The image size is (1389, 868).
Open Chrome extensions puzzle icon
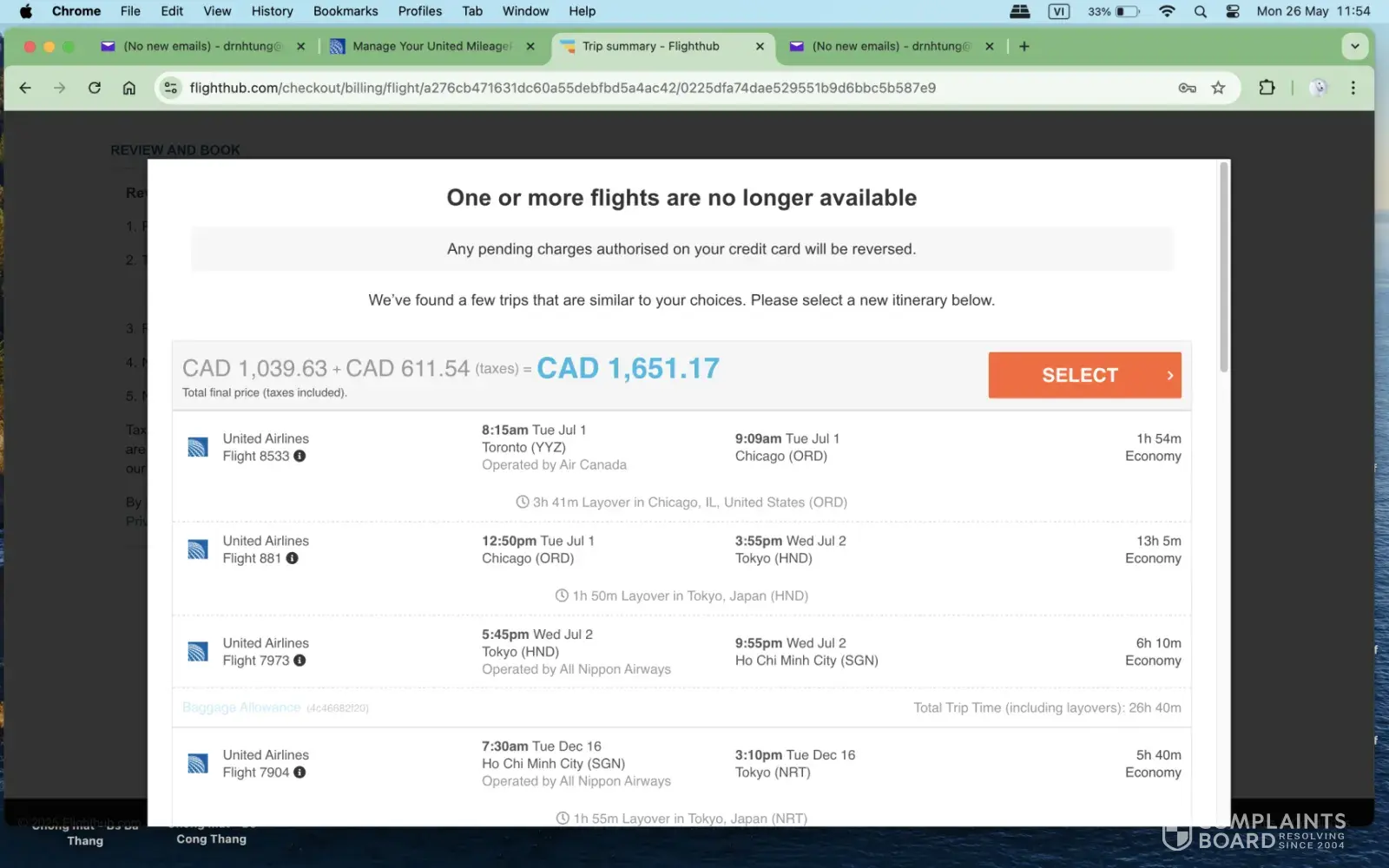1267,88
